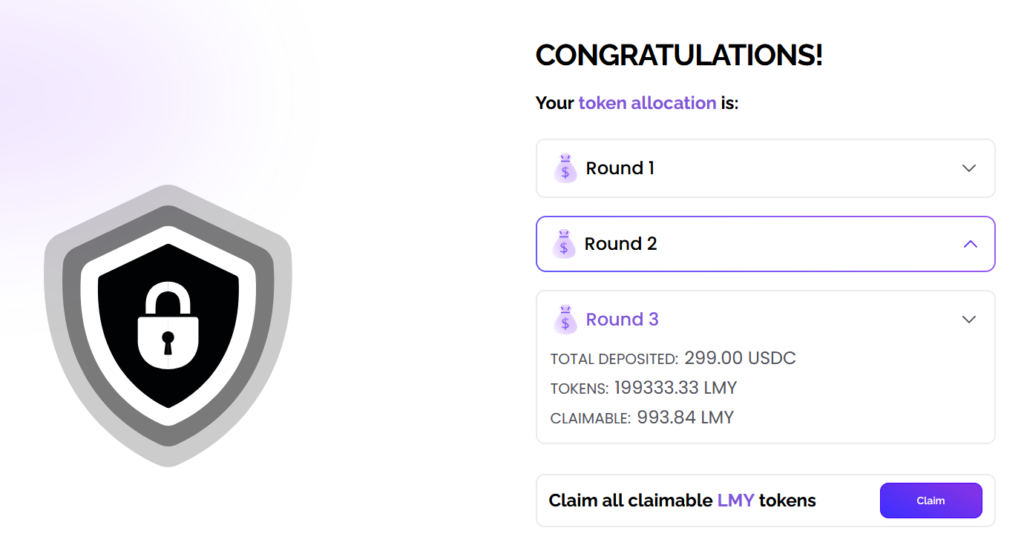Select the Round 1 label text
This screenshot has width=1024, height=545.
620,168
